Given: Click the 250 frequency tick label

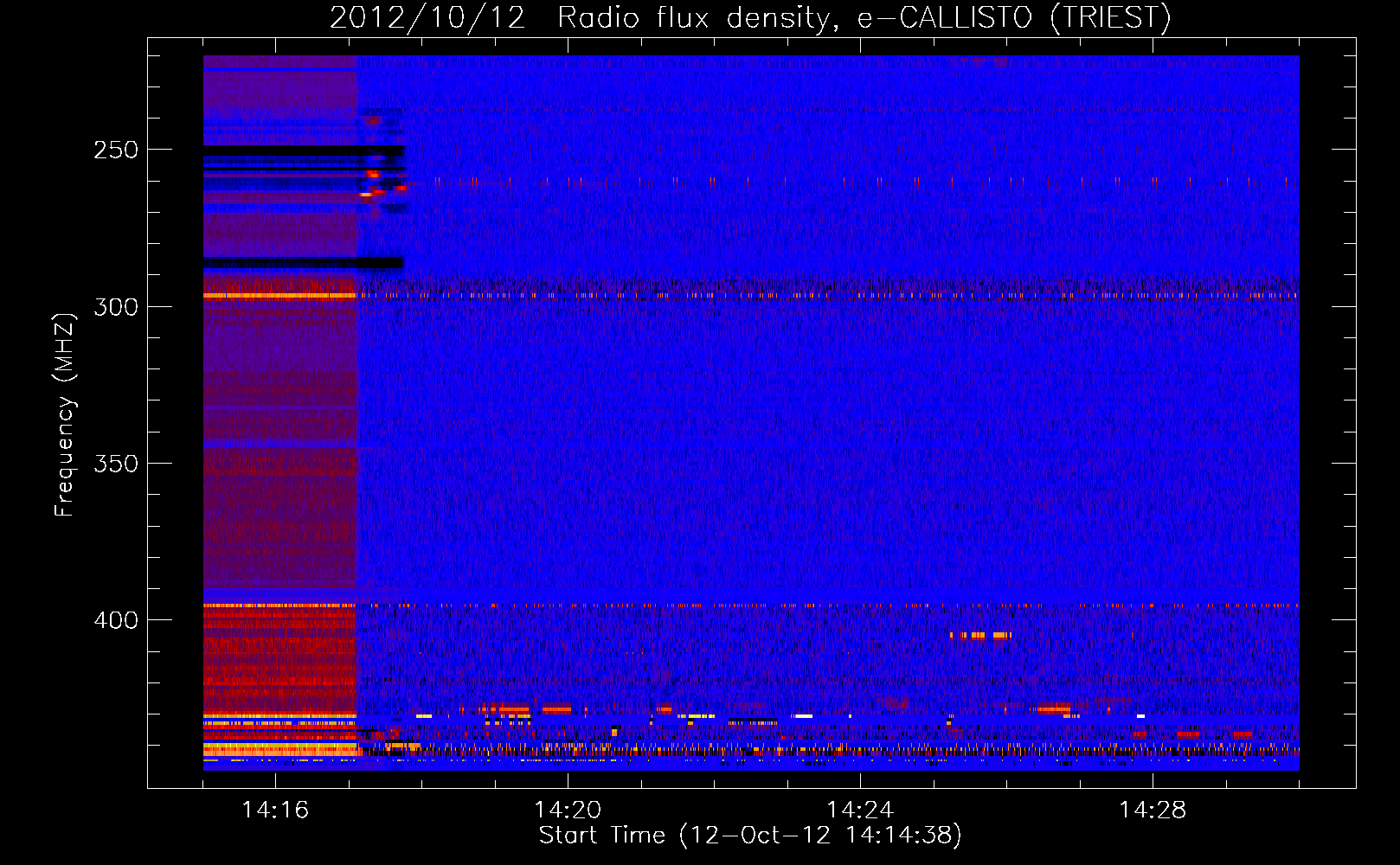Looking at the screenshot, I should click(x=116, y=150).
